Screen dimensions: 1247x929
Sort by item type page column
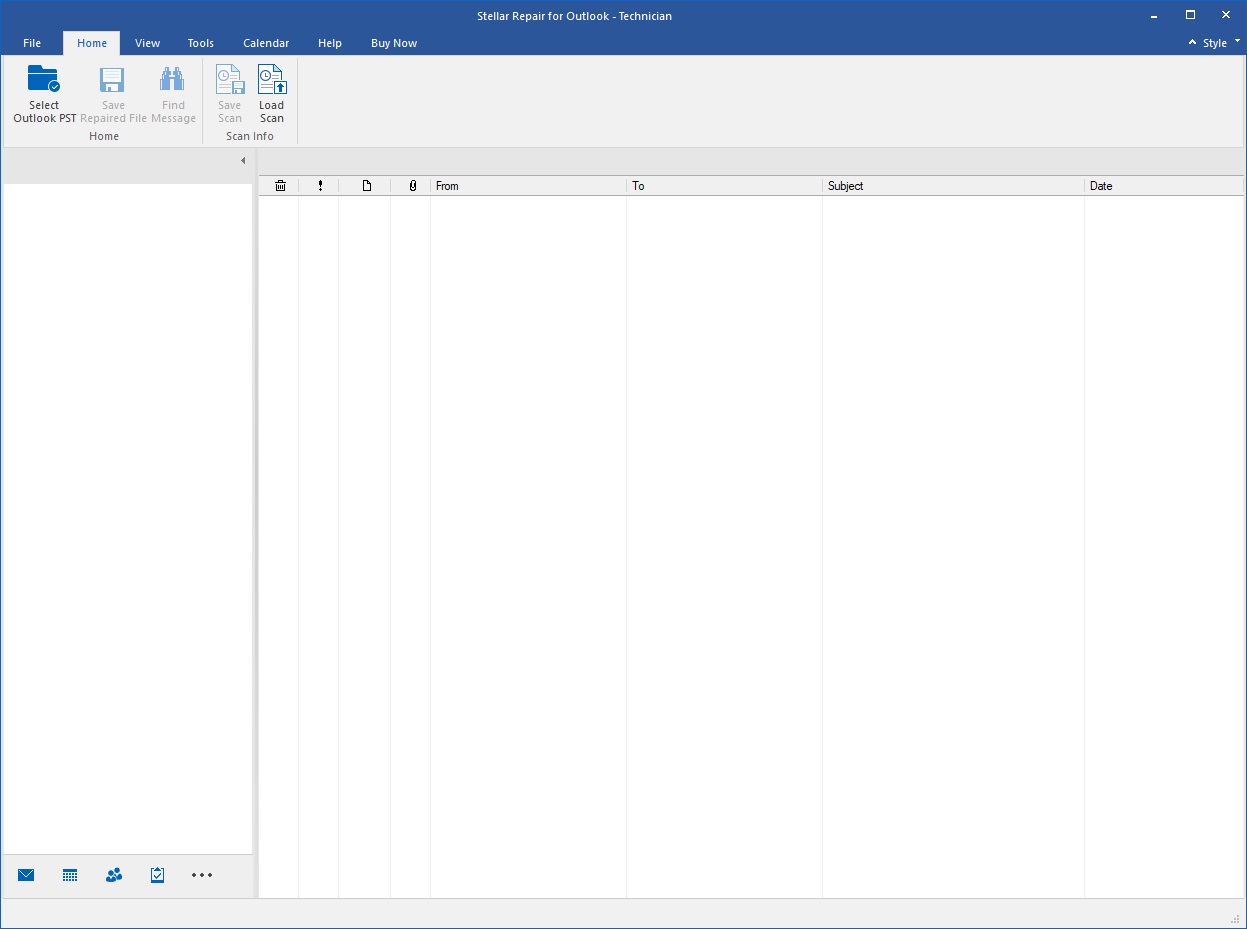tap(366, 186)
